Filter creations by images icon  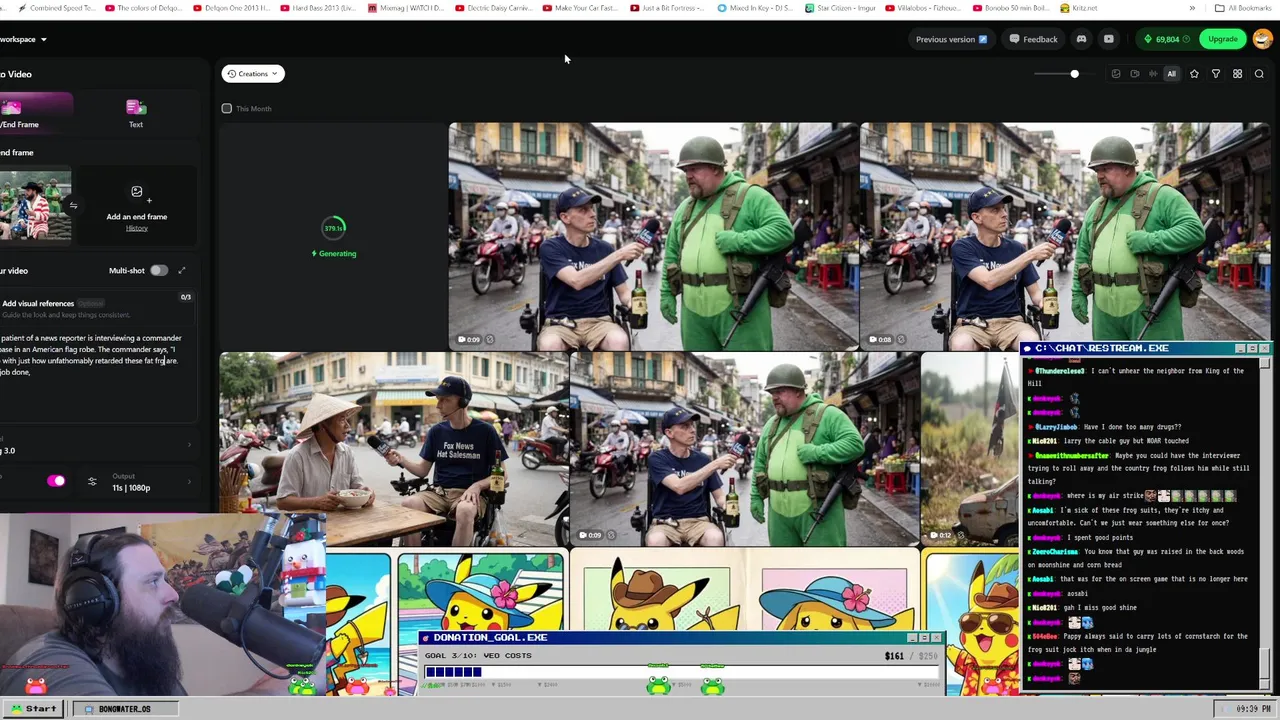[x=1116, y=74]
